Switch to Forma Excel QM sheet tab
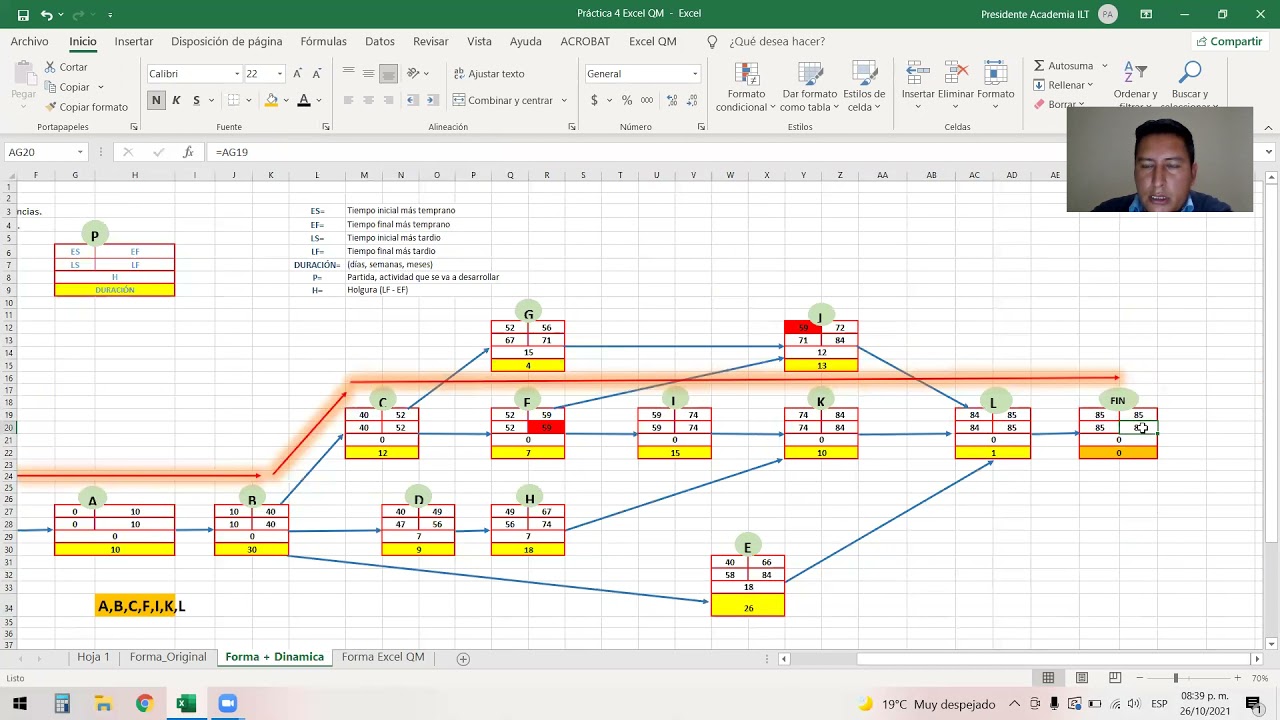Viewport: 1280px width, 720px height. pos(383,657)
